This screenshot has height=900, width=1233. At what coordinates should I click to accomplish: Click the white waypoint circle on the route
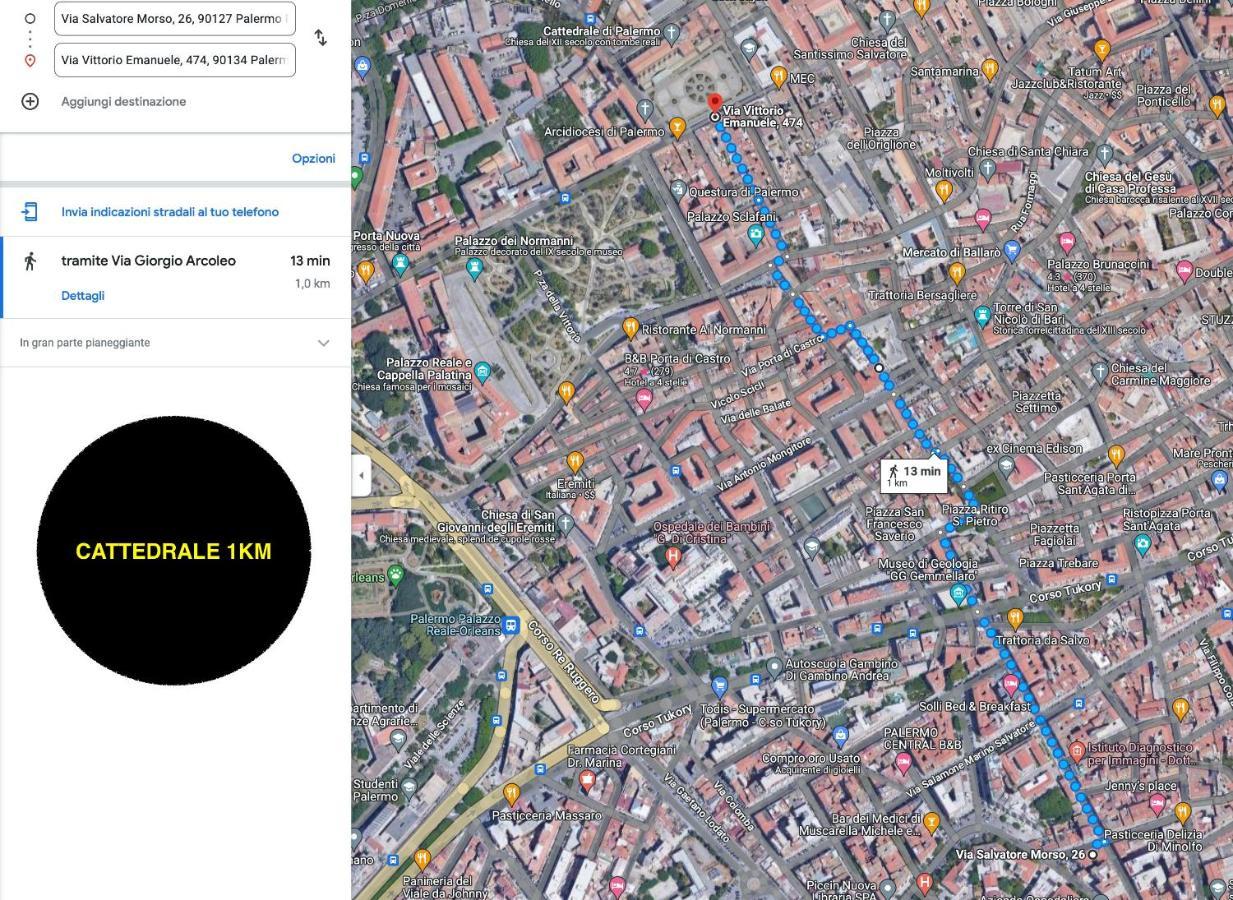click(x=879, y=368)
